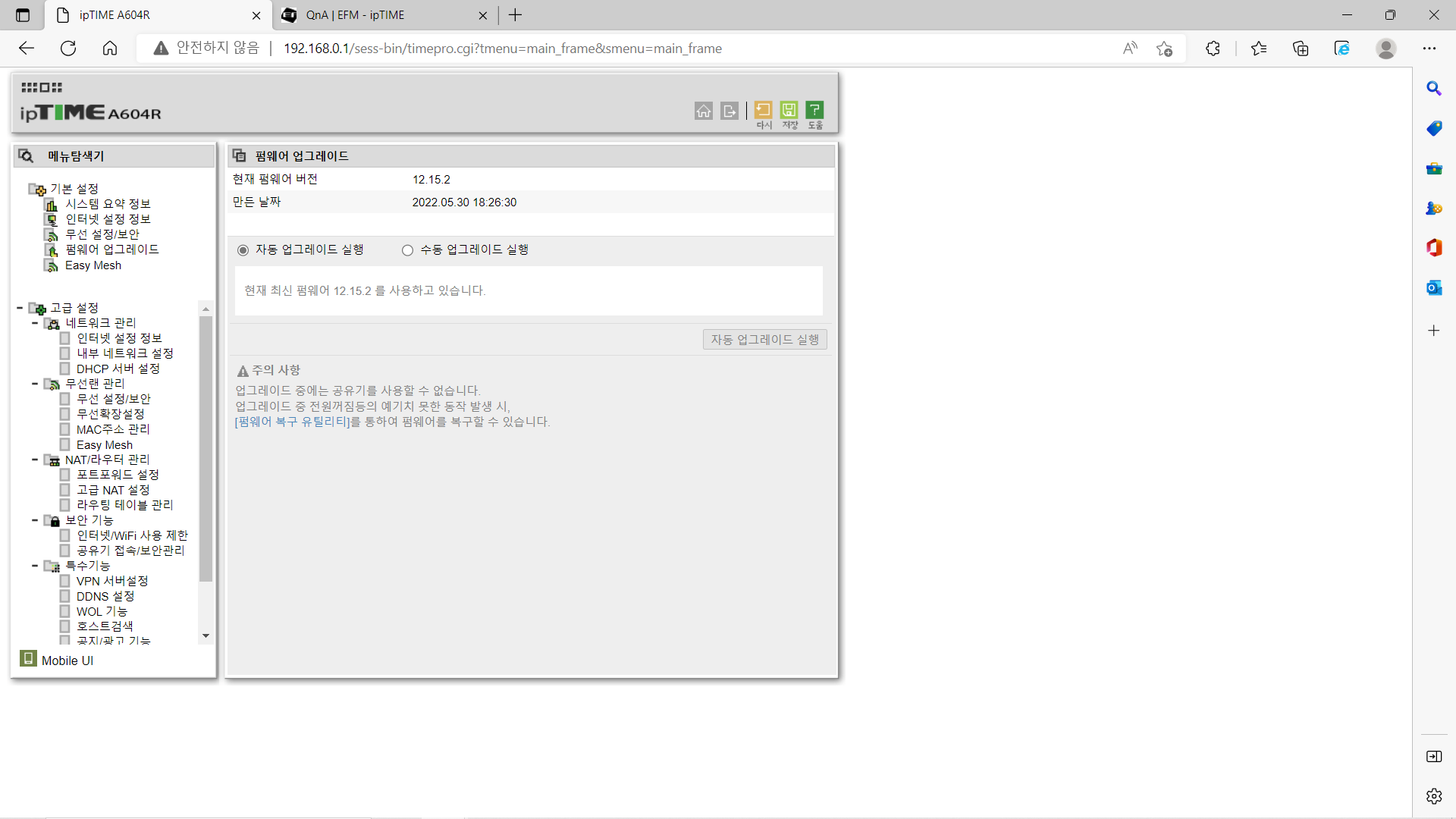
Task: Open a new browser tab
Action: (516, 15)
